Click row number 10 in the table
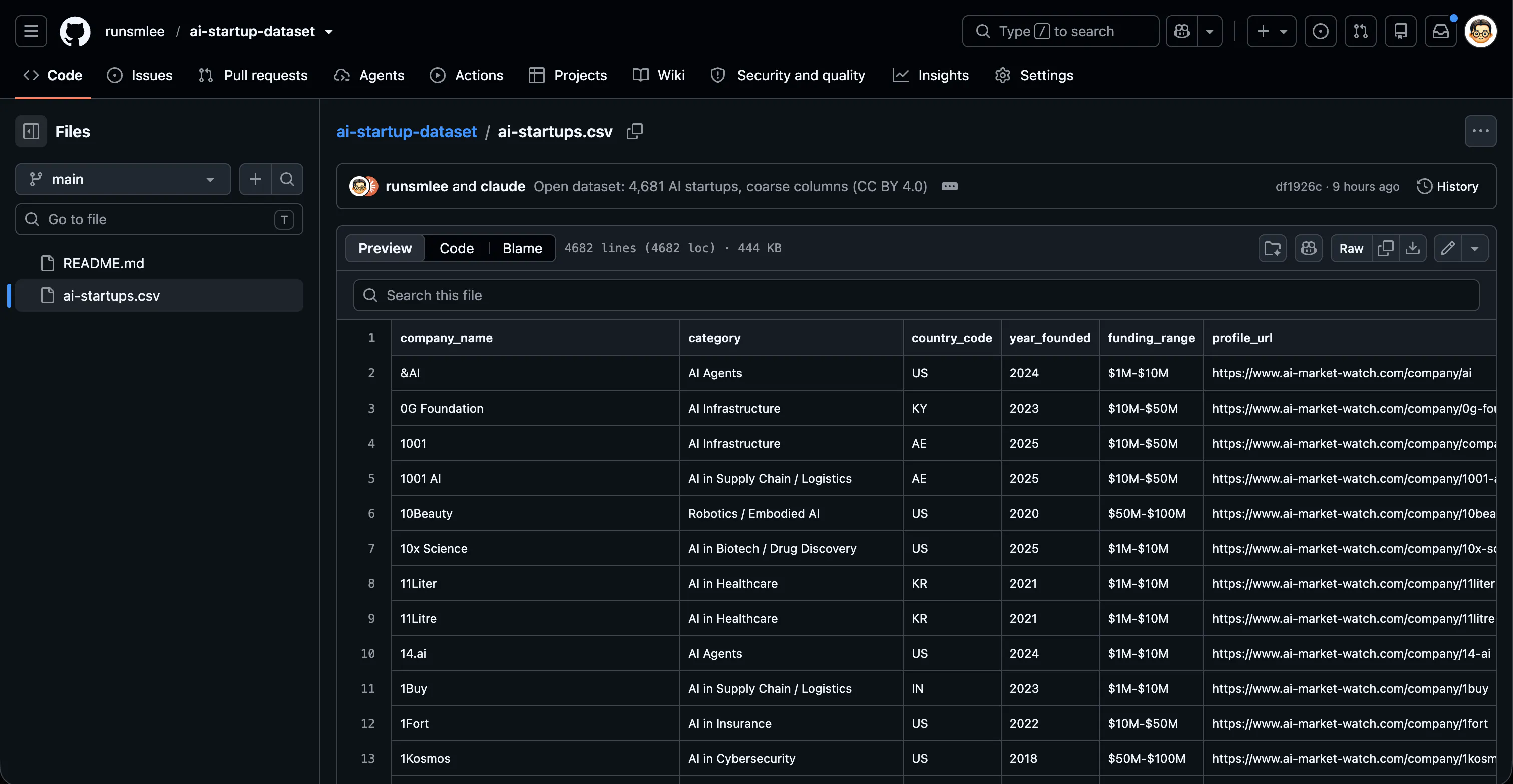This screenshot has height=784, width=1513. point(367,654)
